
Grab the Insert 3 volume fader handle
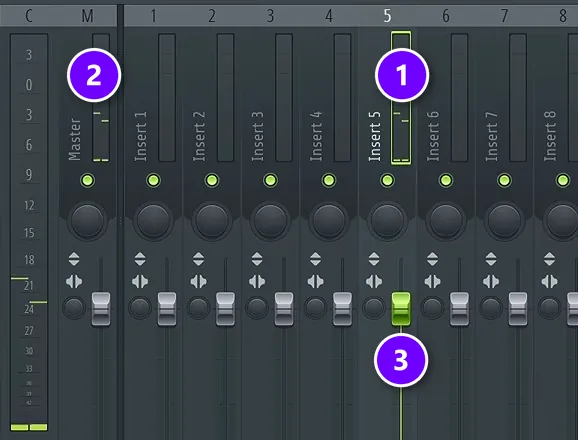pos(284,309)
